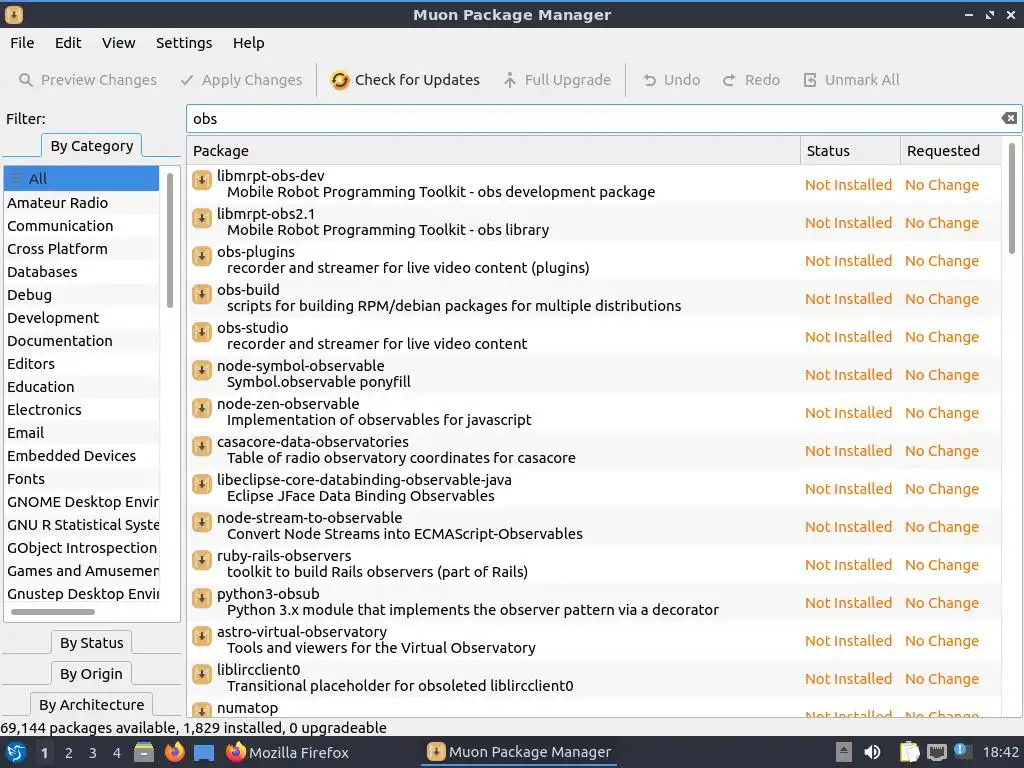The height and width of the screenshot is (768, 1024).
Task: Switch to the By Architecture filter tab
Action: click(x=91, y=705)
